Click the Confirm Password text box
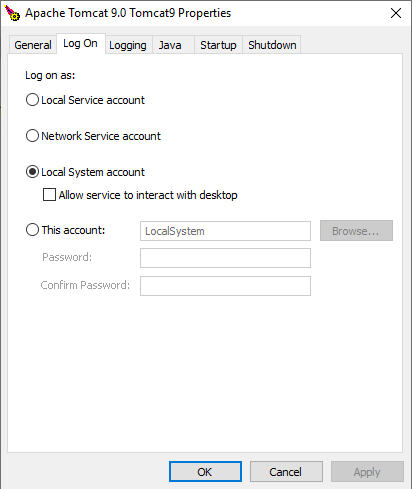Viewport: 413px width, 489px height. [x=225, y=286]
